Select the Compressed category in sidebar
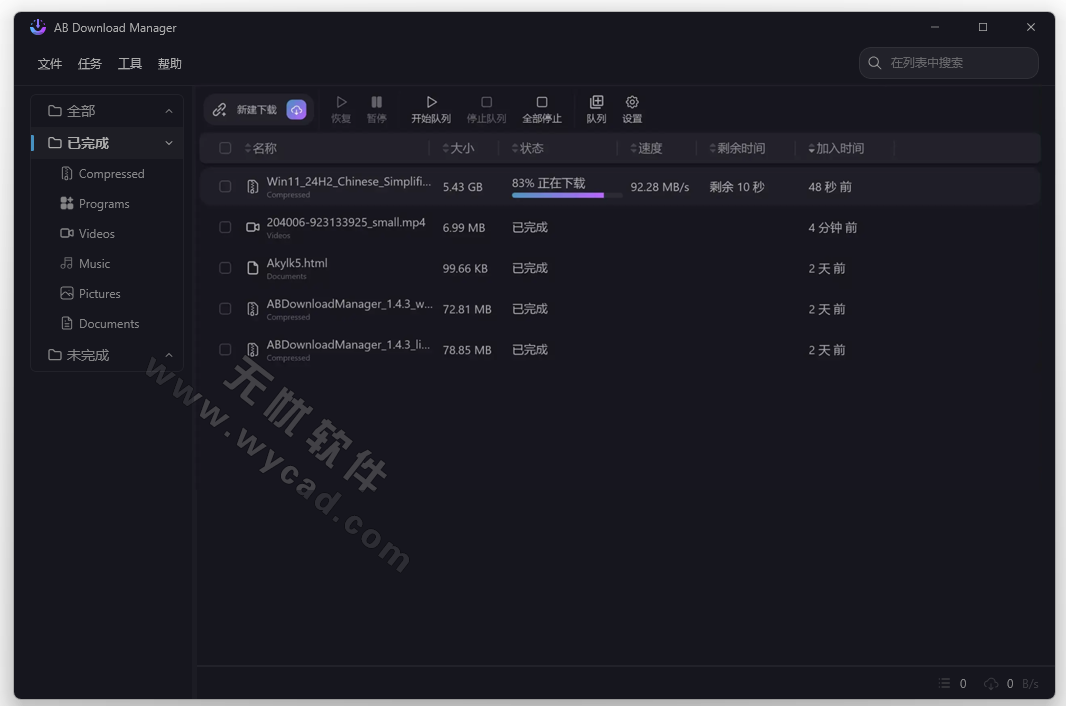This screenshot has width=1066, height=706. [x=113, y=173]
